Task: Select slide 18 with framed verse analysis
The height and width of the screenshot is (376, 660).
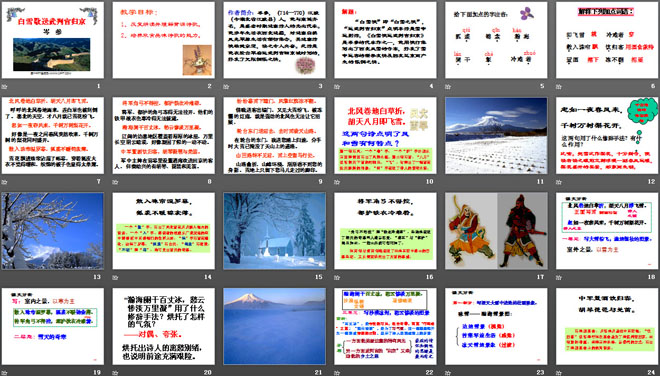Action: pyautogui.click(x=607, y=231)
